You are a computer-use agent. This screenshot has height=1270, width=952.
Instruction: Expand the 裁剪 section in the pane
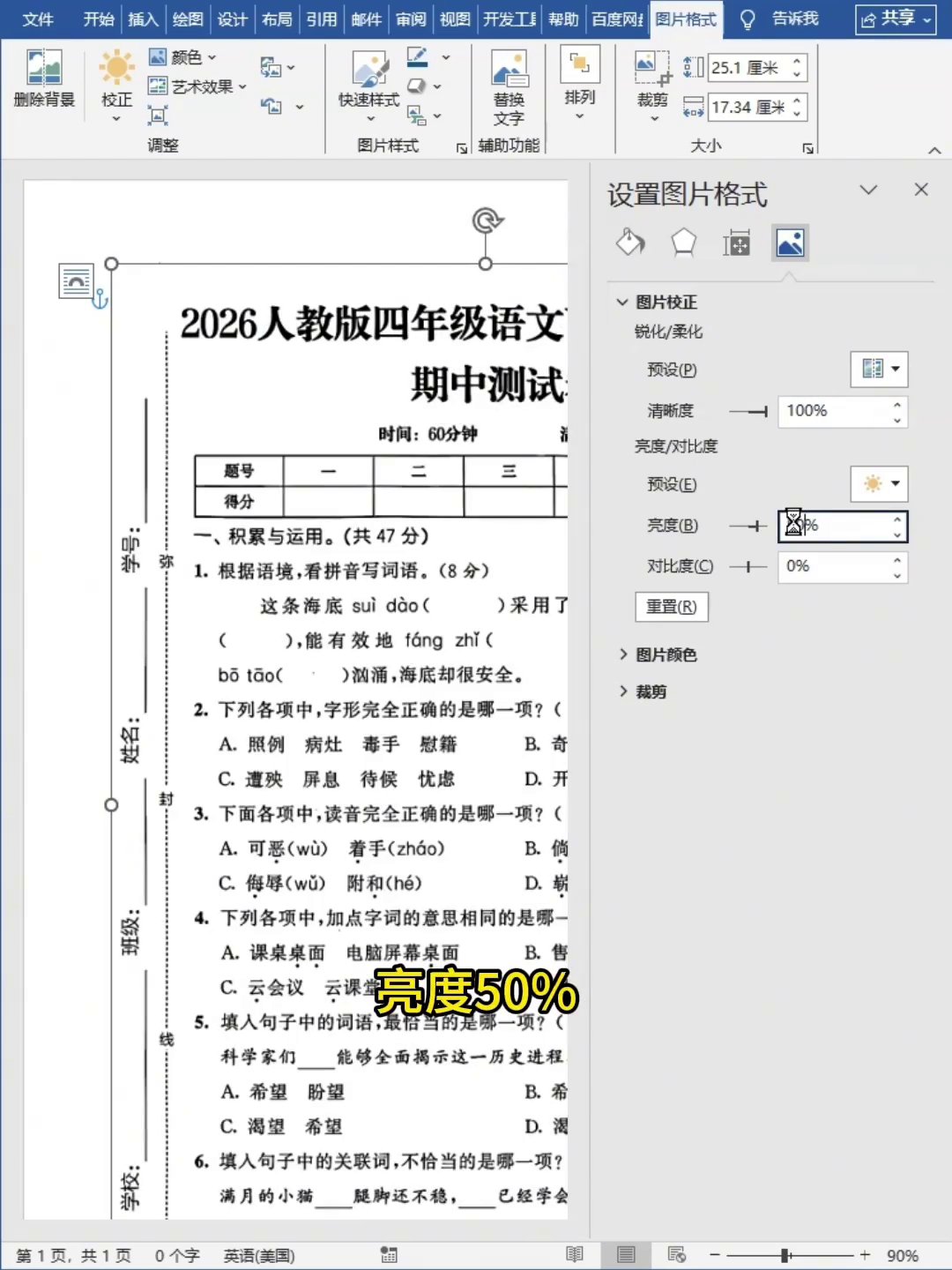click(622, 691)
